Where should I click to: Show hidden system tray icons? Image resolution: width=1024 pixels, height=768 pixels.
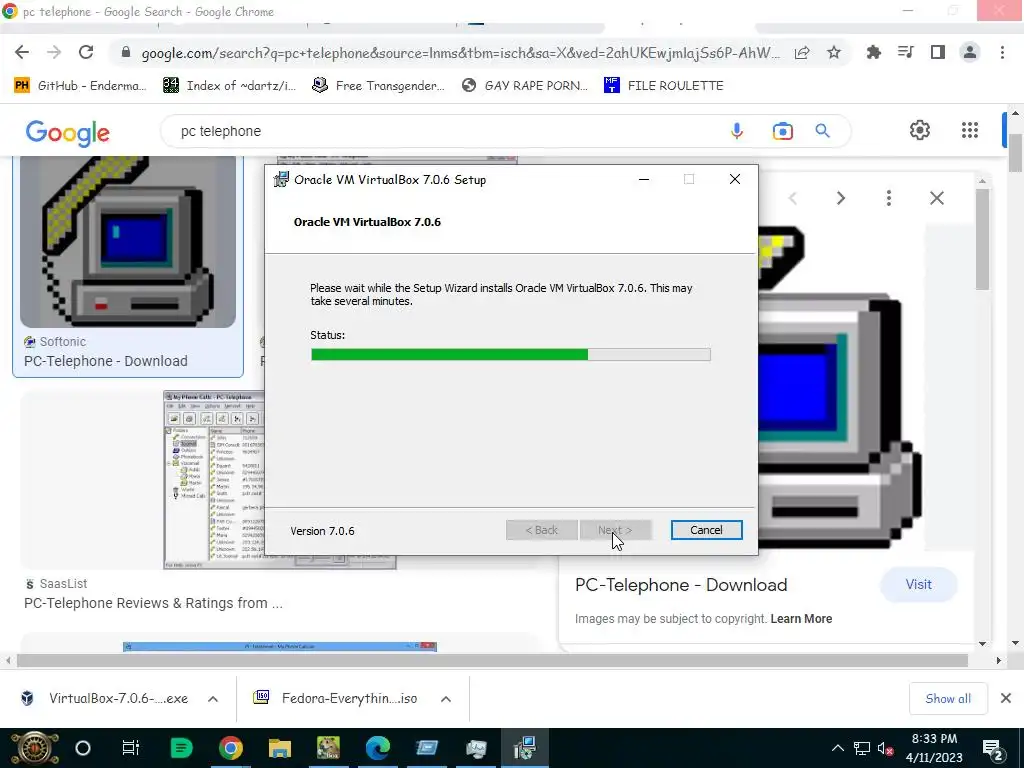click(x=837, y=748)
